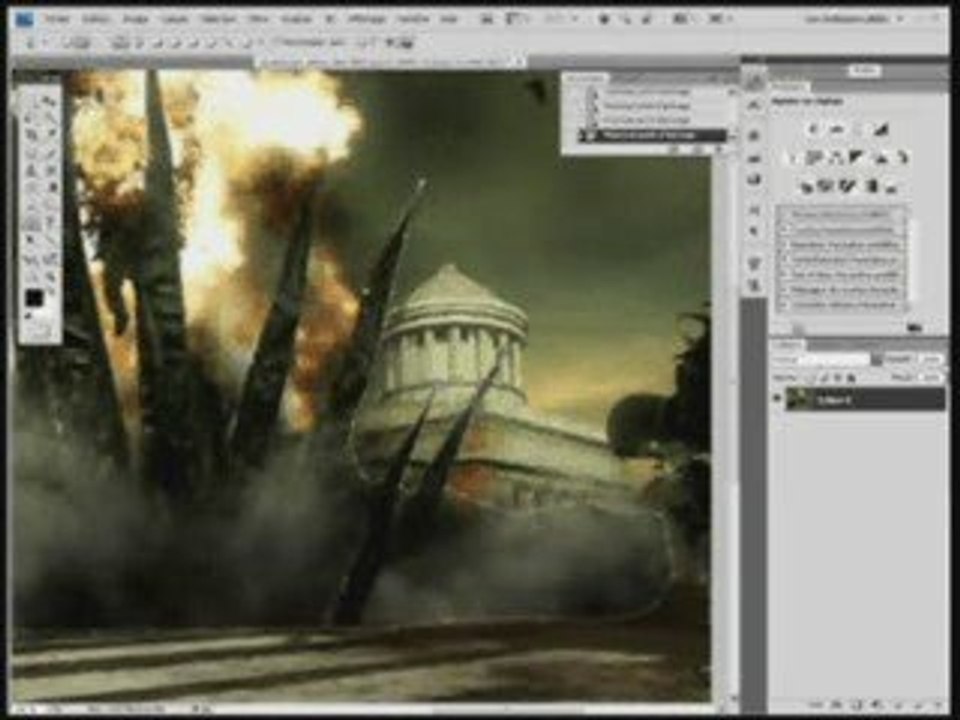Image resolution: width=960 pixels, height=720 pixels.
Task: Toggle lock all in Layers panel
Action: 852,378
